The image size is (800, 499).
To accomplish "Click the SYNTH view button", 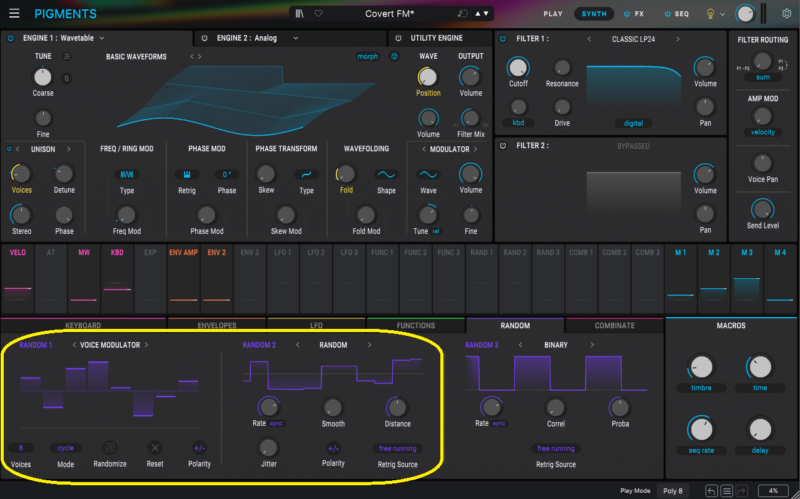I will (x=594, y=14).
